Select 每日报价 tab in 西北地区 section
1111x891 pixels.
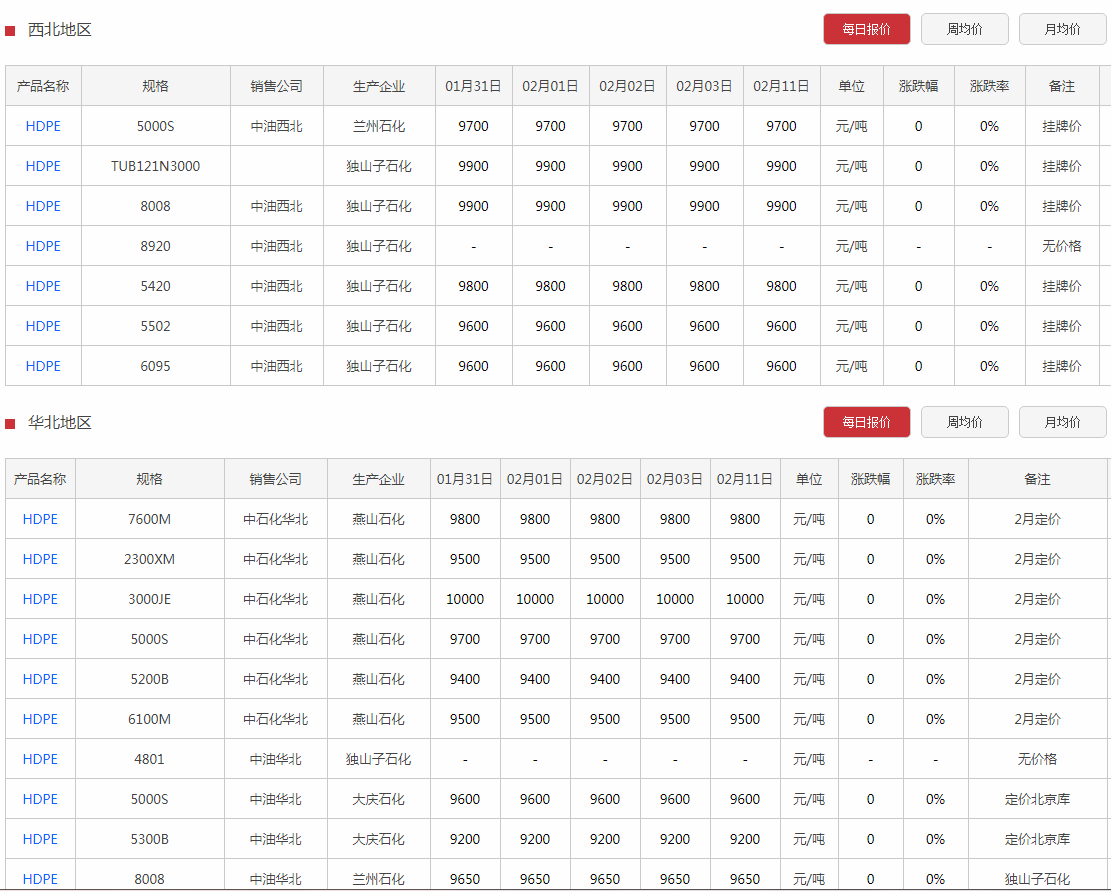pyautogui.click(x=866, y=29)
